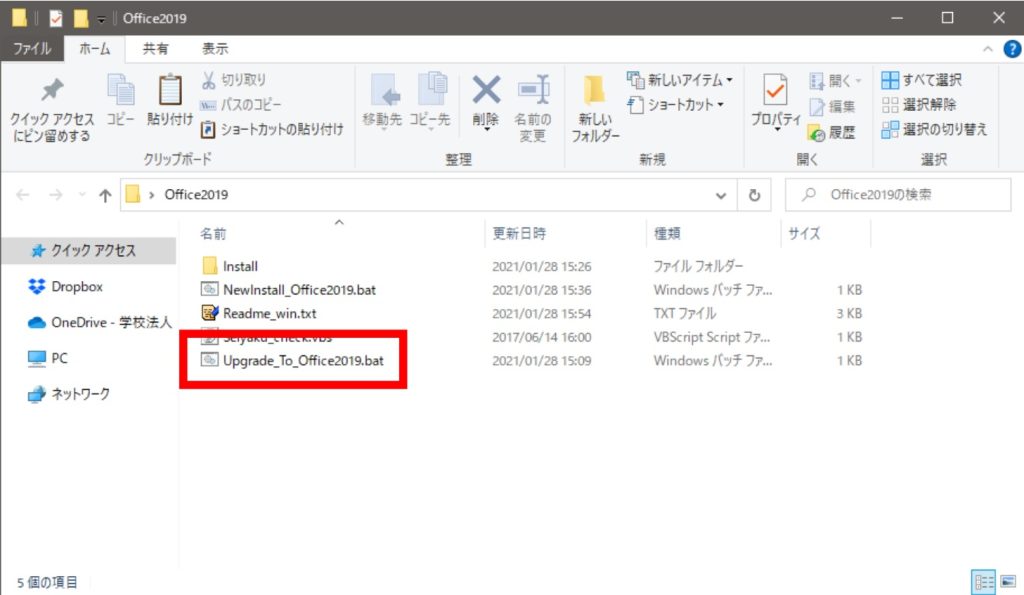Select the Cut scissors command
The width and height of the screenshot is (1024, 595).
click(x=234, y=80)
